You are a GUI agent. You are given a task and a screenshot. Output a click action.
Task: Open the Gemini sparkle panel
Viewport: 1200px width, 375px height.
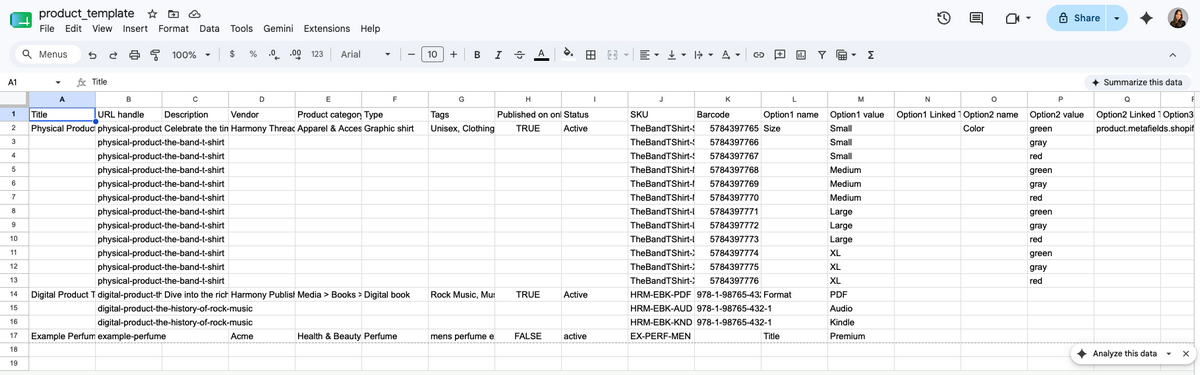(x=1146, y=19)
